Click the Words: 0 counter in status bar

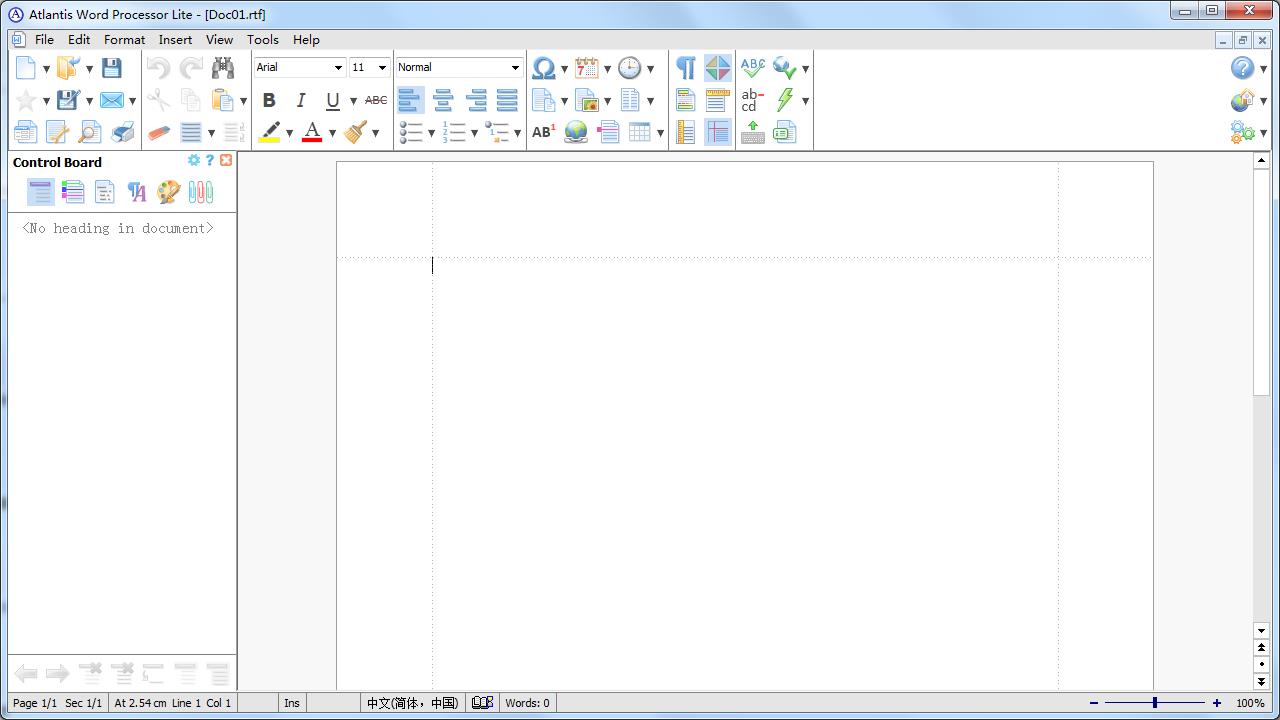[x=527, y=703]
